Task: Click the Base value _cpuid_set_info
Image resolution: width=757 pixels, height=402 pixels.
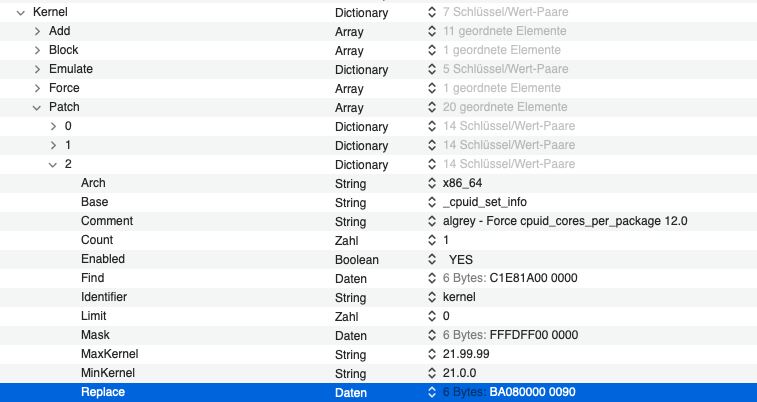Action: click(x=486, y=202)
